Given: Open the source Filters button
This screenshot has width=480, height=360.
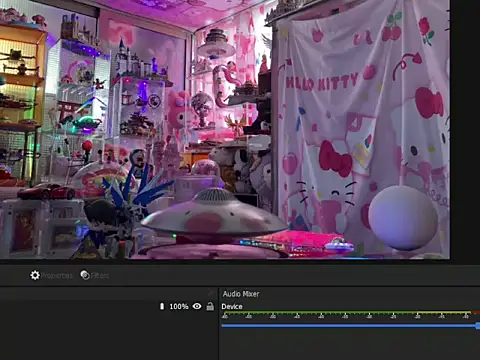Looking at the screenshot, I should pos(95,275).
